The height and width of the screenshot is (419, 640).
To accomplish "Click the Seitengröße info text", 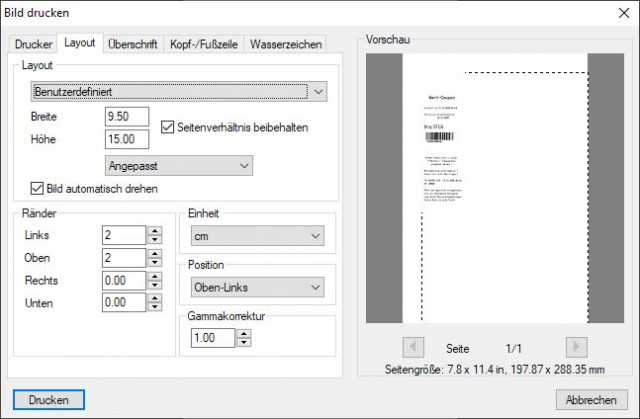I will (495, 370).
